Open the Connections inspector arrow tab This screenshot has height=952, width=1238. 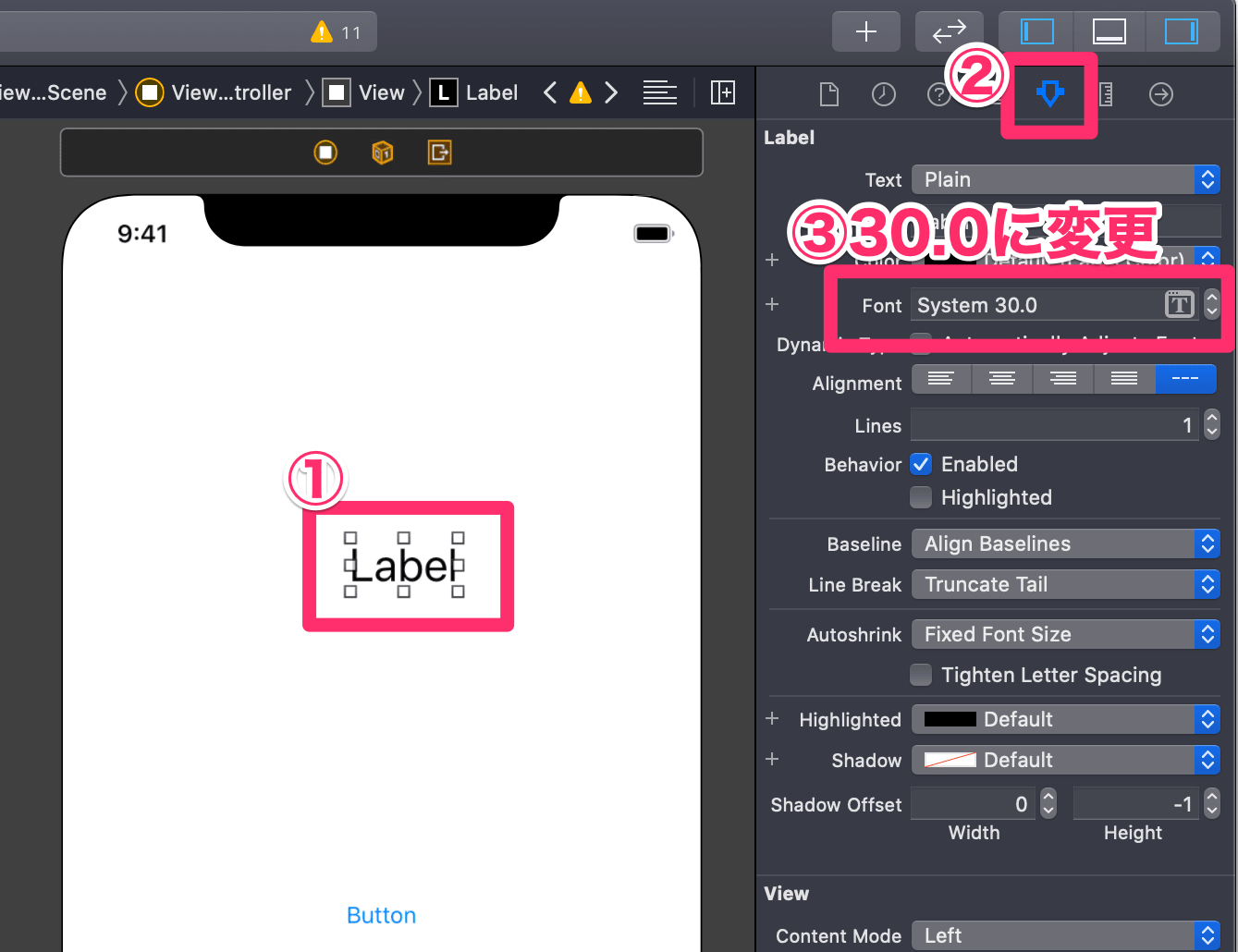tap(1161, 94)
